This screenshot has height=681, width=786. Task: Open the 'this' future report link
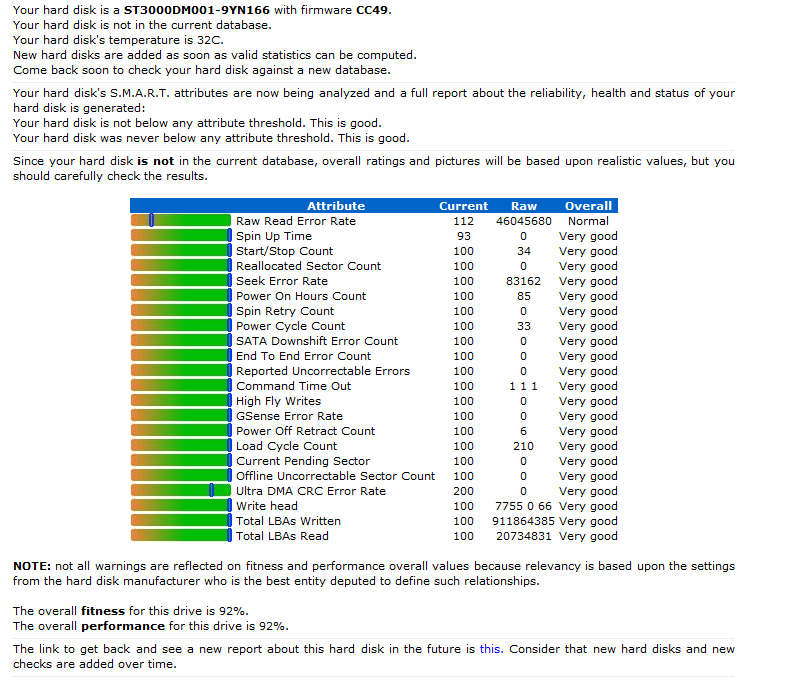[490, 649]
